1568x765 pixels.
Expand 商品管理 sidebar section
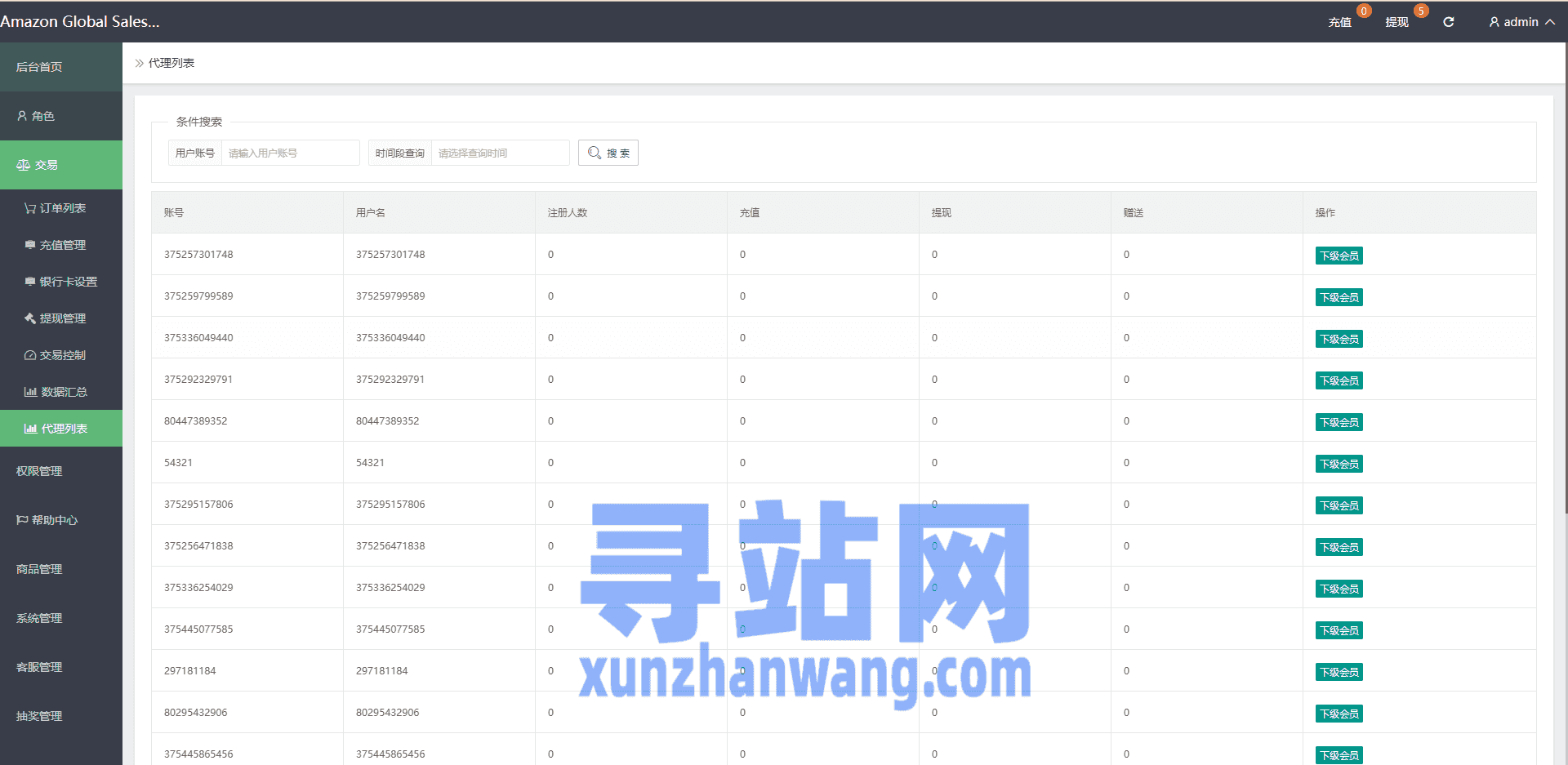coord(61,569)
